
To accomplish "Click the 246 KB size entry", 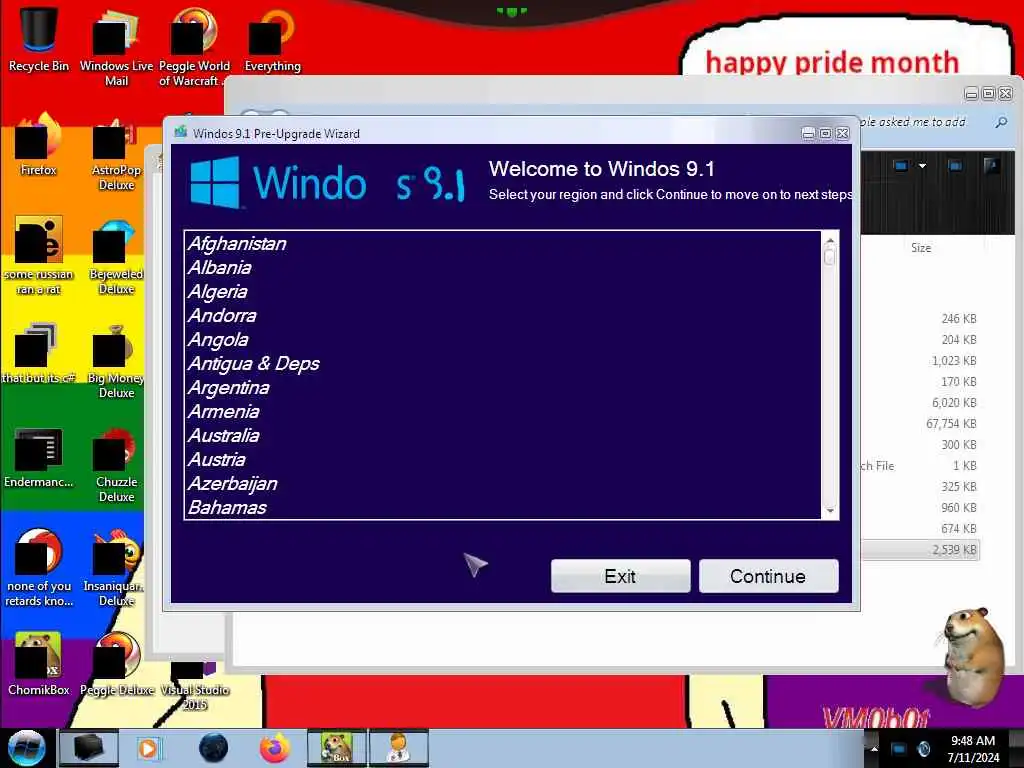I will pos(959,319).
